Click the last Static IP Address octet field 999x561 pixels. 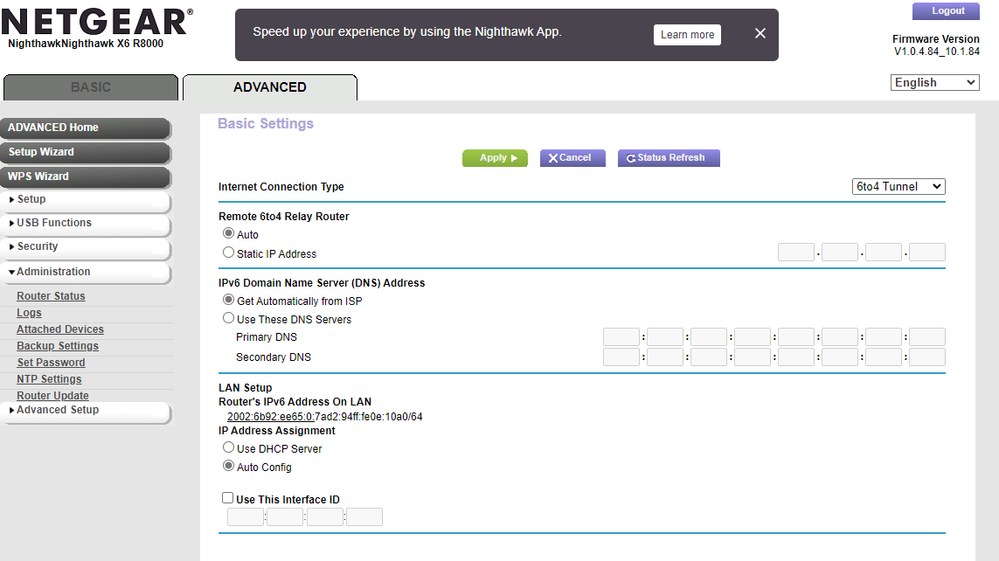click(x=927, y=252)
